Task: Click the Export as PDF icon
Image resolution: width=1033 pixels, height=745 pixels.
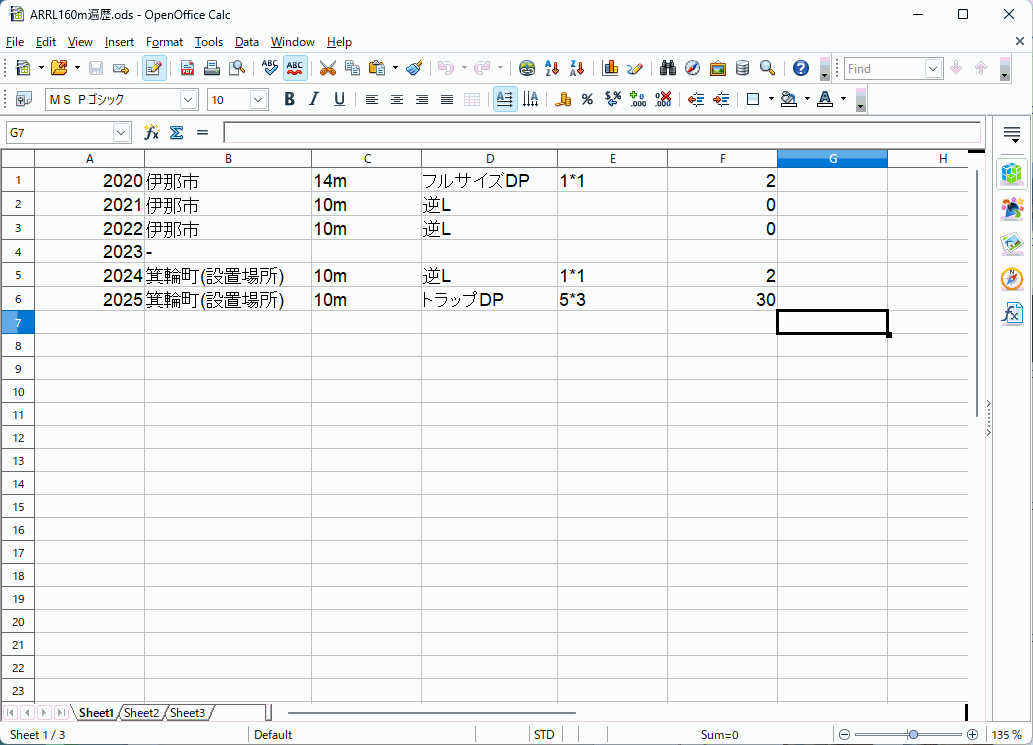Action: [x=187, y=68]
